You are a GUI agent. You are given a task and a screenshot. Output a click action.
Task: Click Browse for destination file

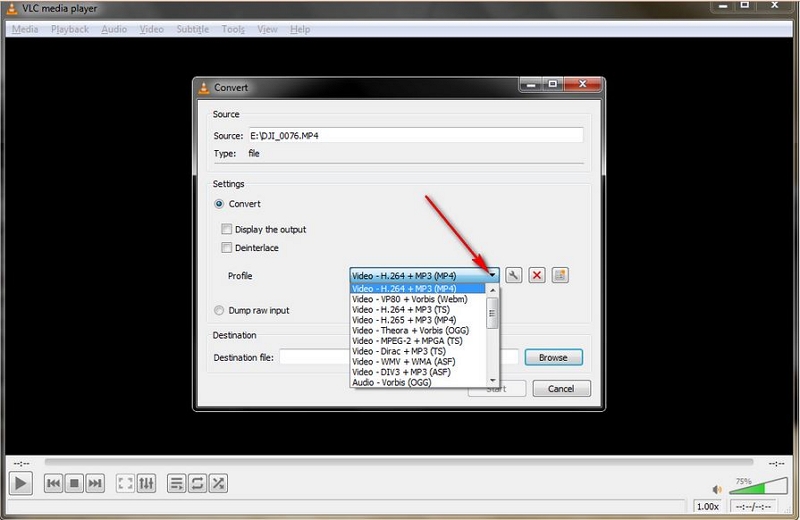(x=553, y=357)
